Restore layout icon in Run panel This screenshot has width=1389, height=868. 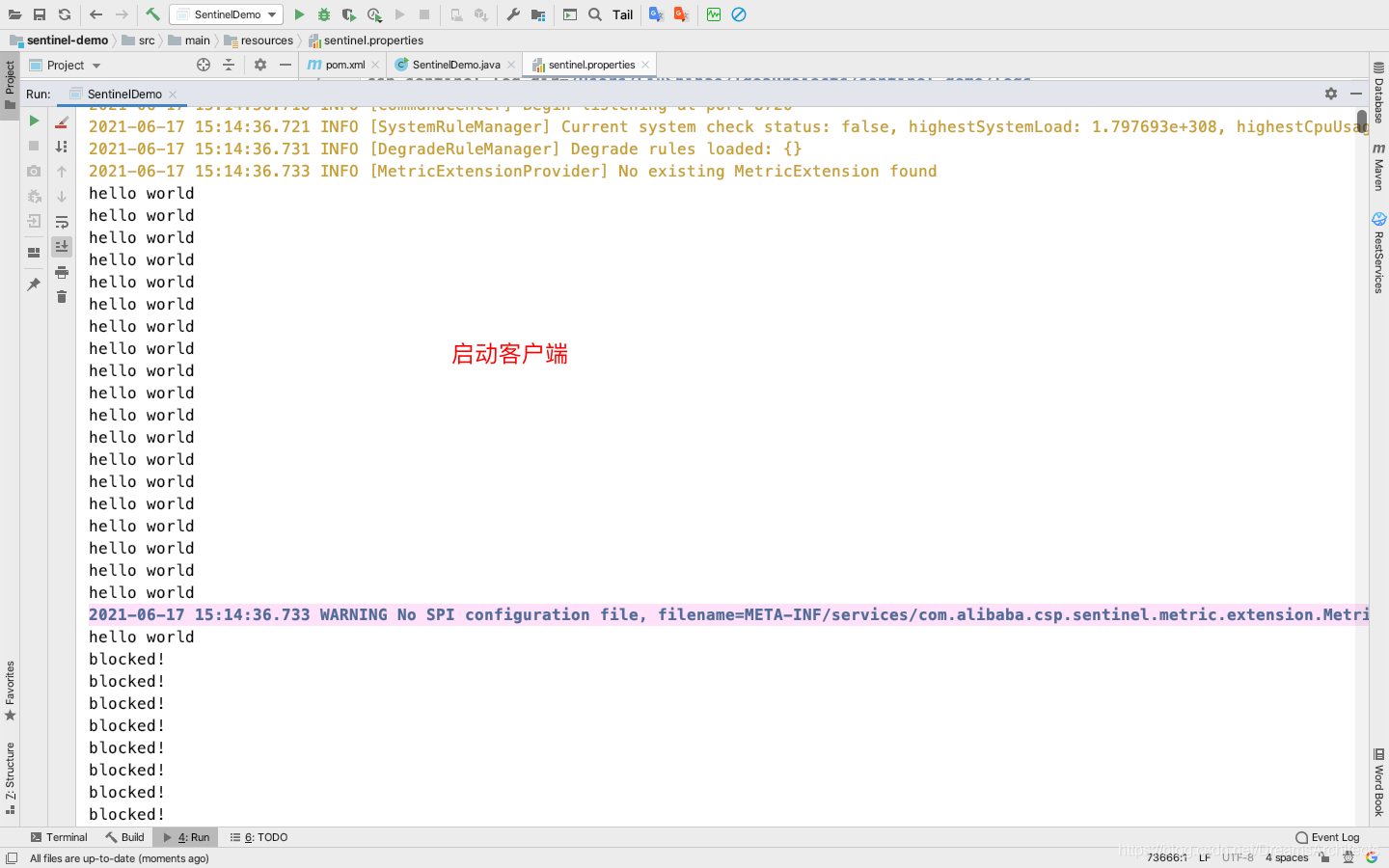[x=34, y=253]
